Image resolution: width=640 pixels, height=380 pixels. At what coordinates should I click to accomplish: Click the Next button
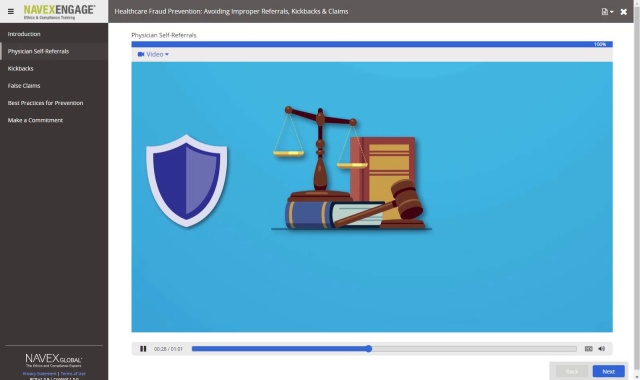(x=609, y=371)
